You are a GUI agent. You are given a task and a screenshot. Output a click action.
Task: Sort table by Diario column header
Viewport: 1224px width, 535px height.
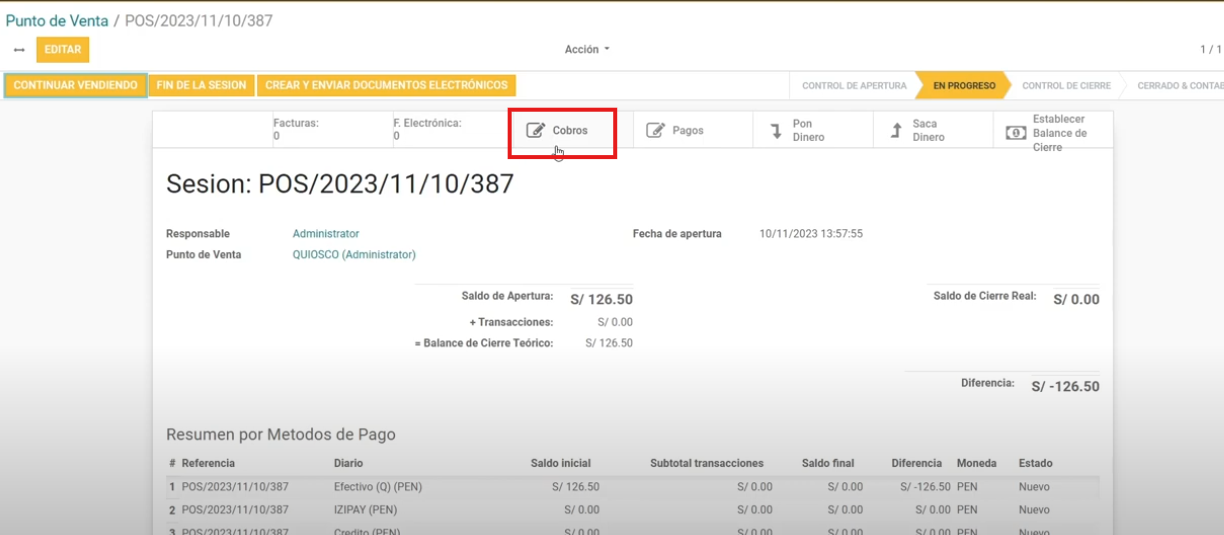pyautogui.click(x=348, y=463)
